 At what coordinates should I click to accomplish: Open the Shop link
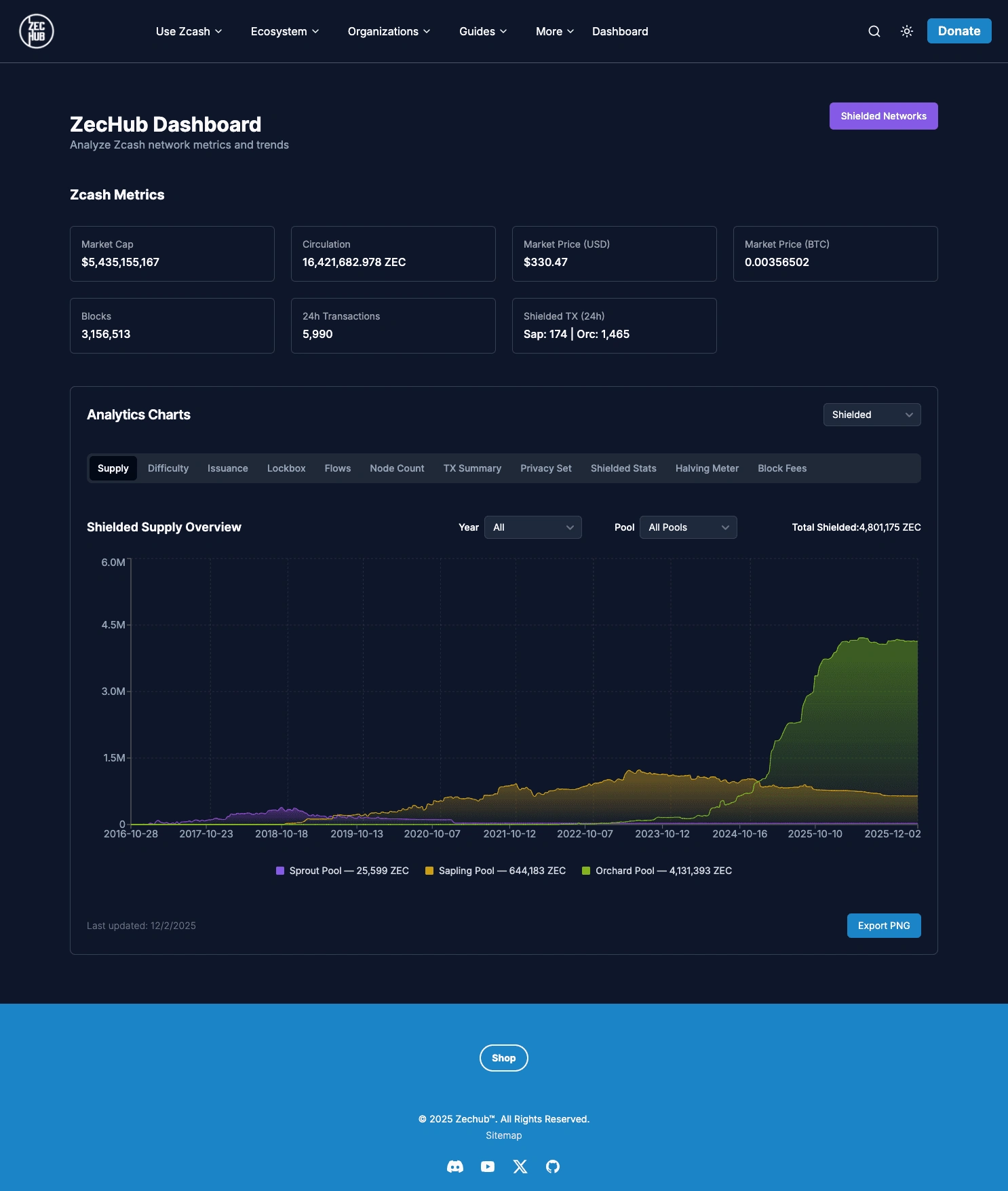504,1058
